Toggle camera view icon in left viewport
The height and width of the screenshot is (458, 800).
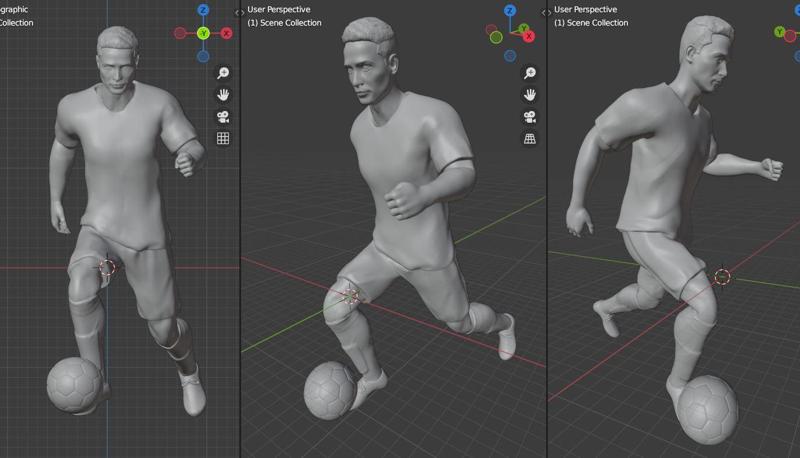[223, 117]
